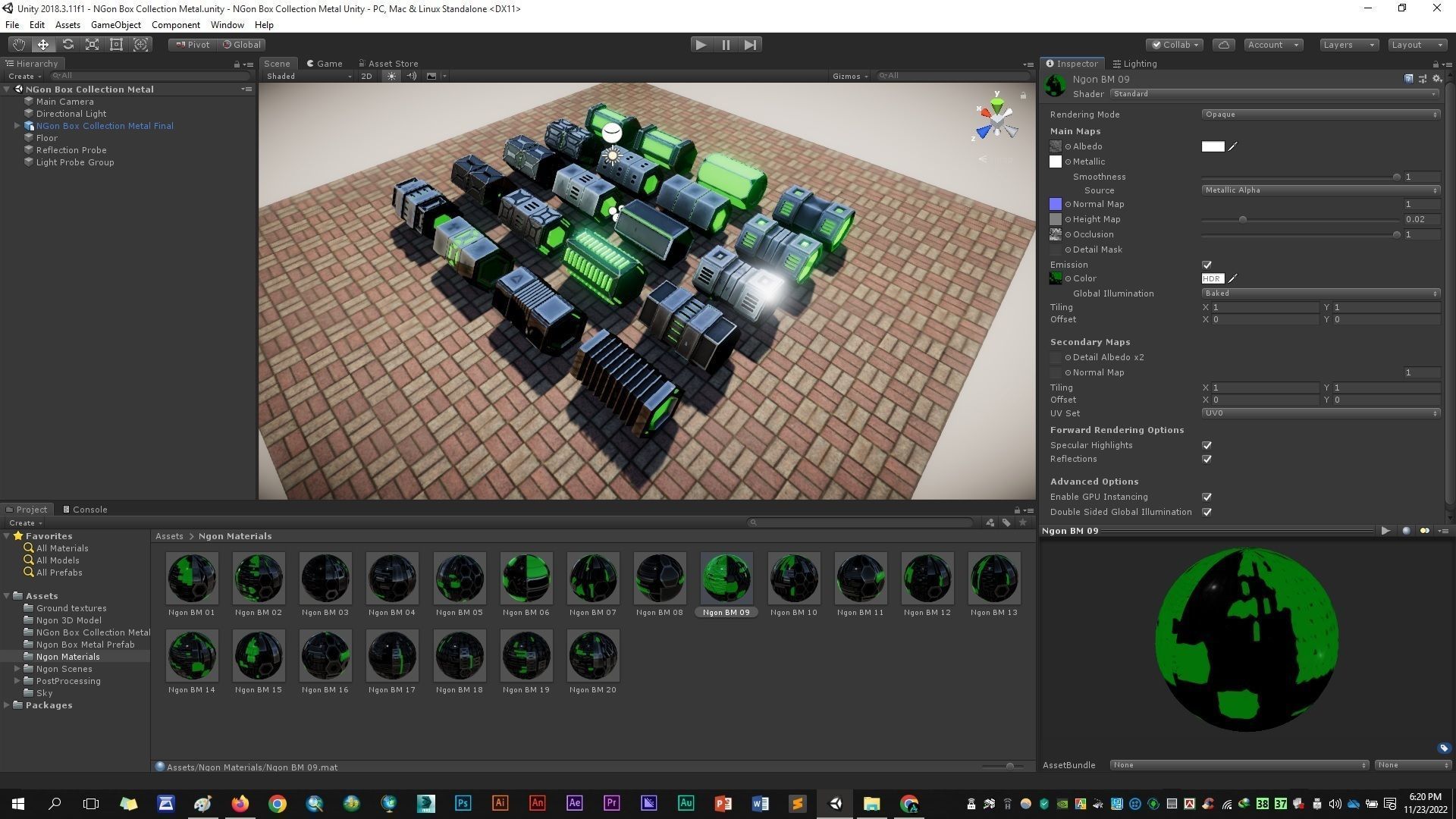Toggle 2D scene view mode
Image resolution: width=1456 pixels, height=819 pixels.
pyautogui.click(x=367, y=76)
